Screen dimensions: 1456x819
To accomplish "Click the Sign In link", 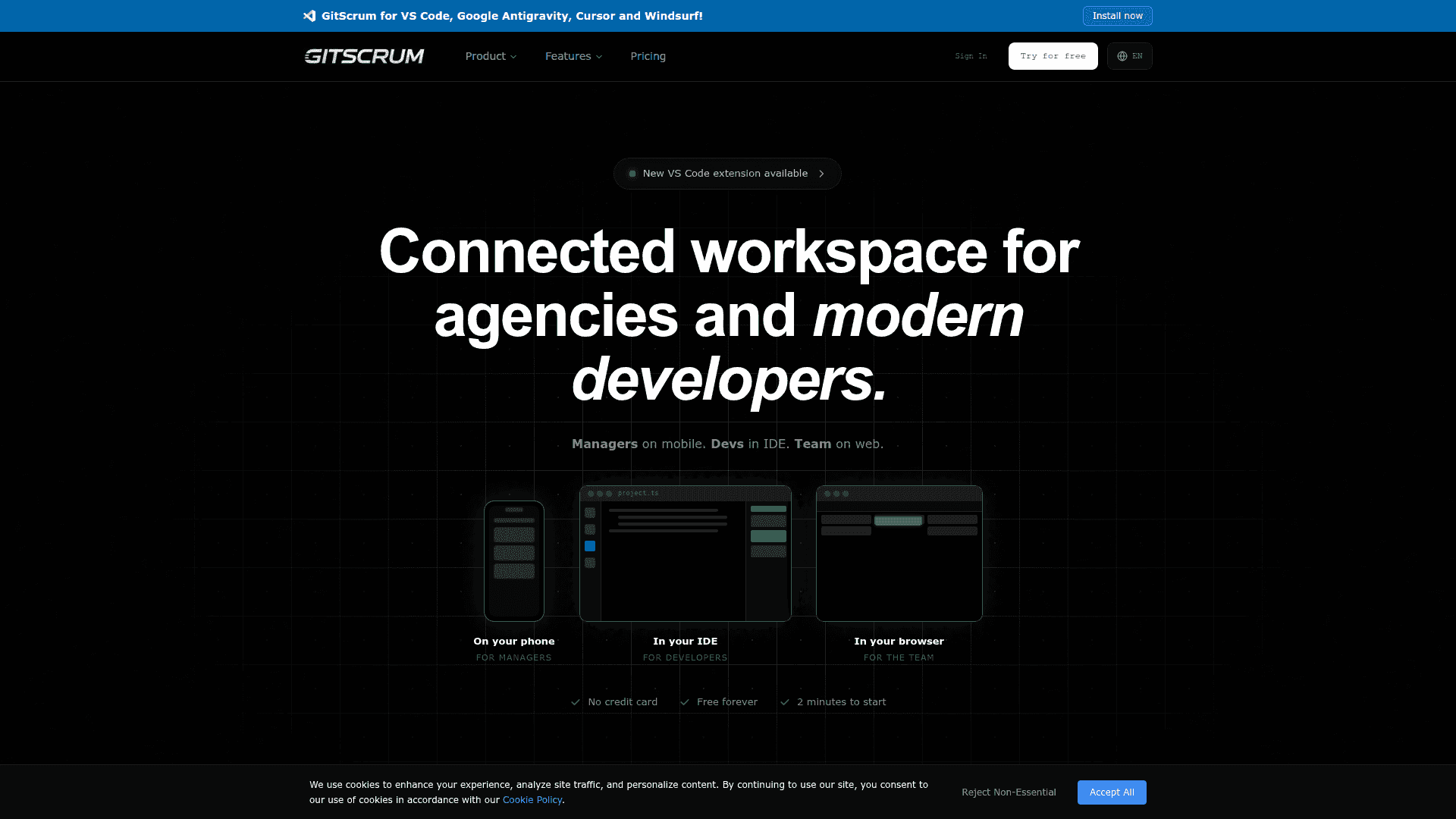I will coord(971,56).
